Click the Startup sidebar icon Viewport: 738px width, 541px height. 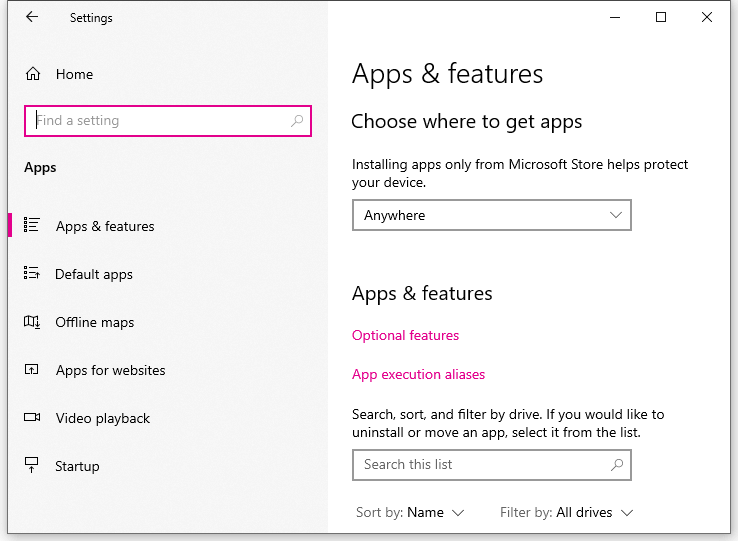[32, 465]
